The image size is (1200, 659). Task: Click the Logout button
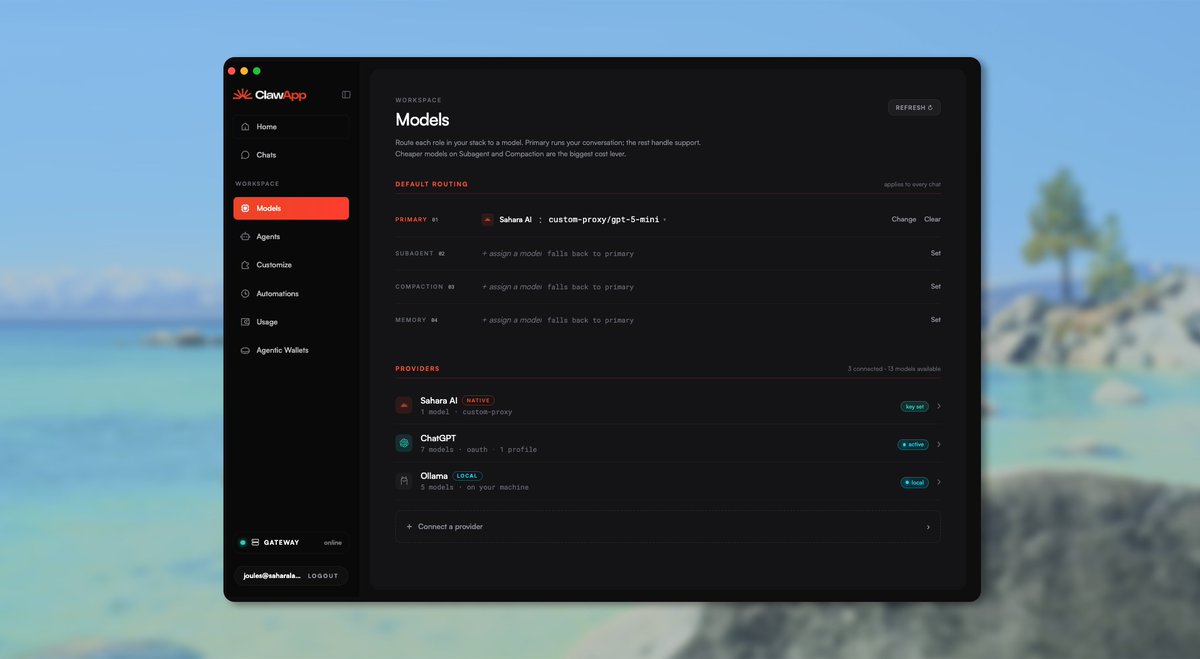pos(323,576)
